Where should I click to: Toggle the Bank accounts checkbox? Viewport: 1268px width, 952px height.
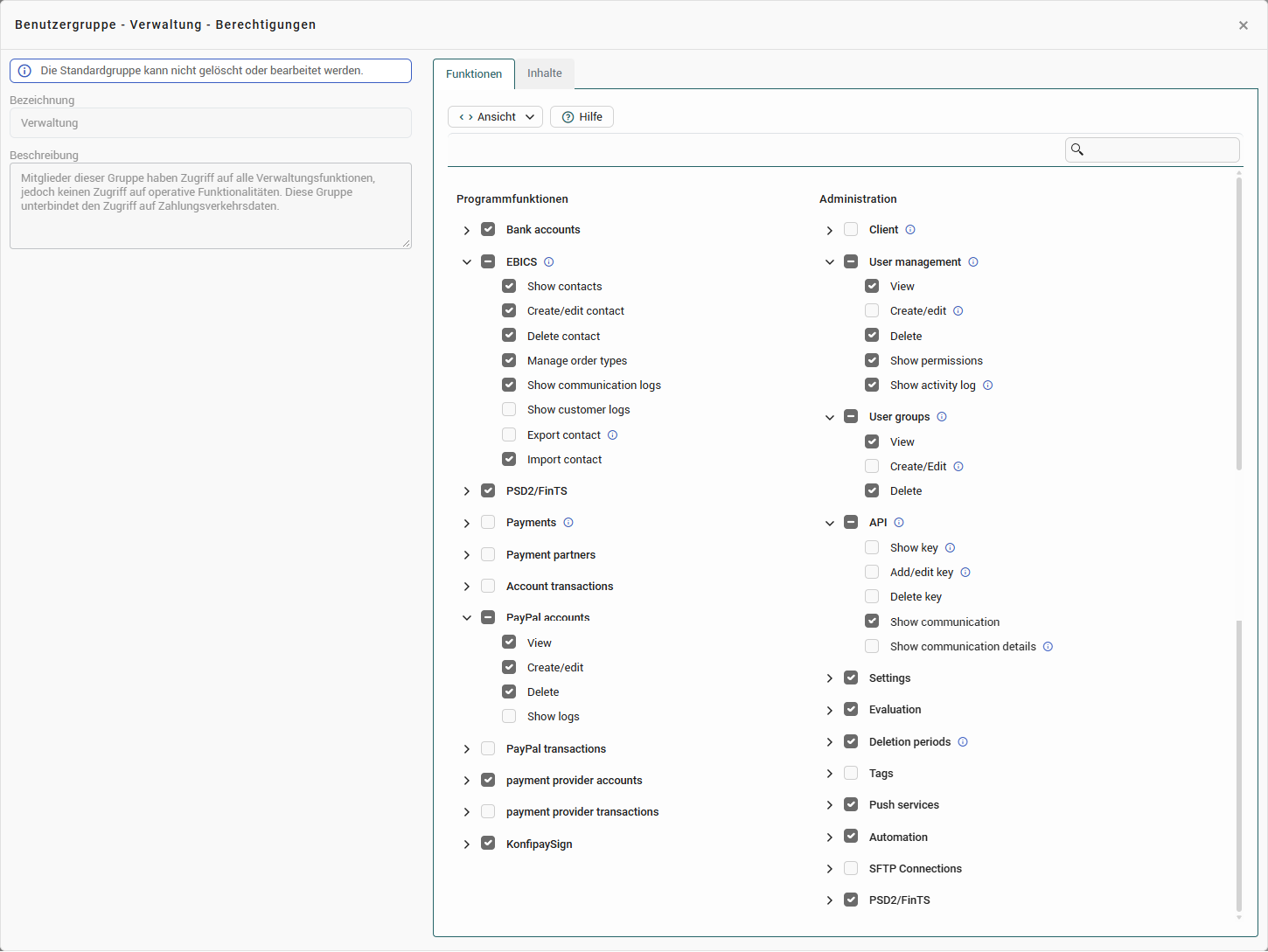tap(488, 230)
